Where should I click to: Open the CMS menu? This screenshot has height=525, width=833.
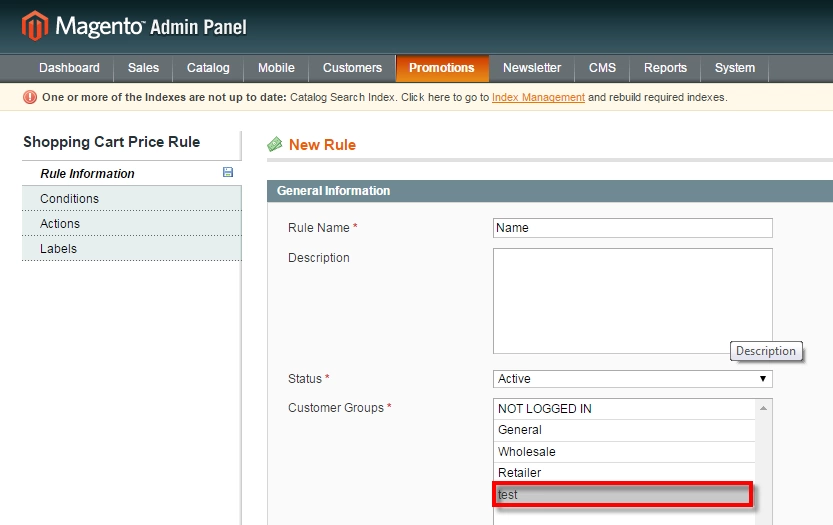602,68
